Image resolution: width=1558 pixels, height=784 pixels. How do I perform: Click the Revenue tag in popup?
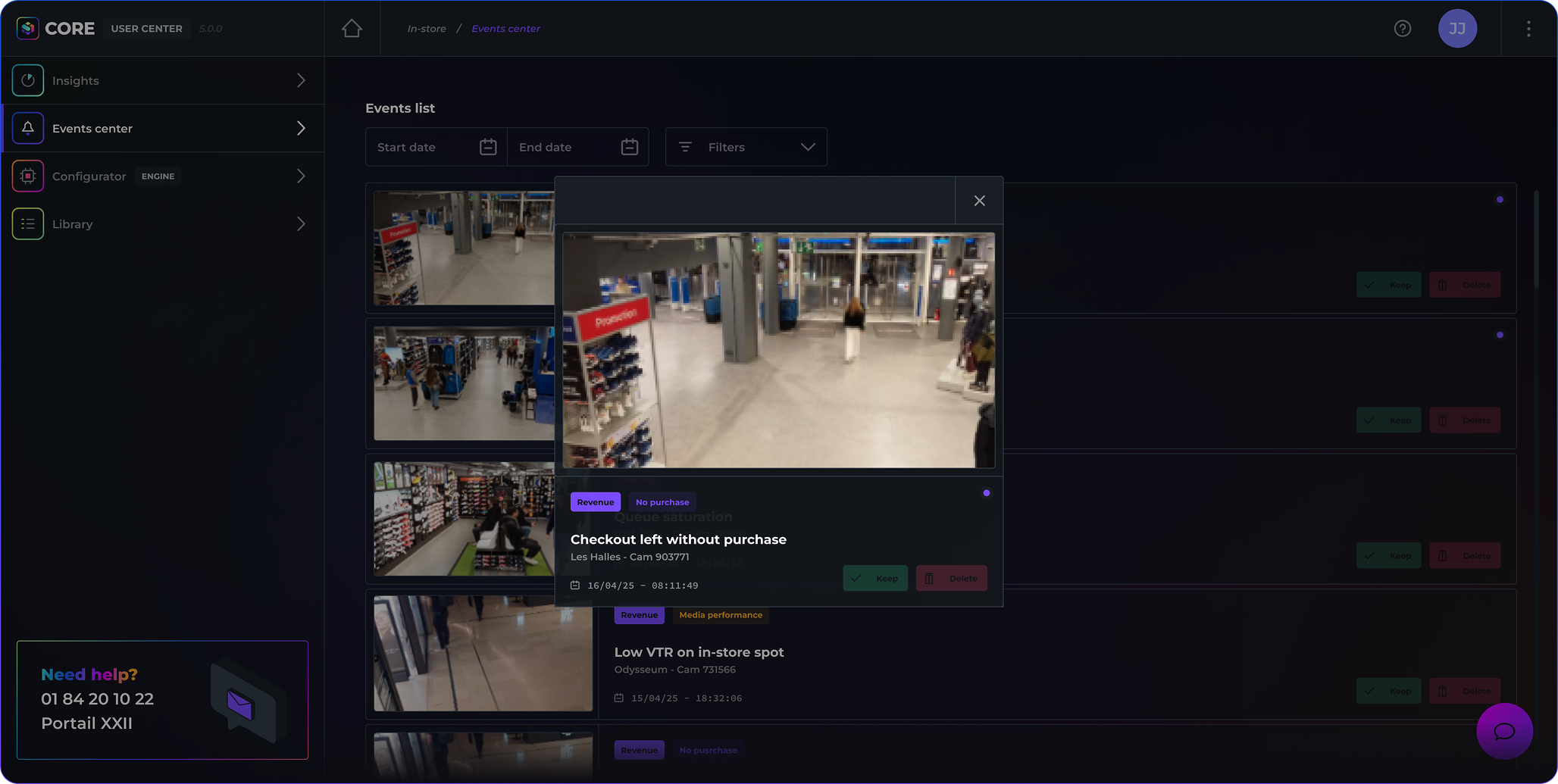(x=595, y=502)
